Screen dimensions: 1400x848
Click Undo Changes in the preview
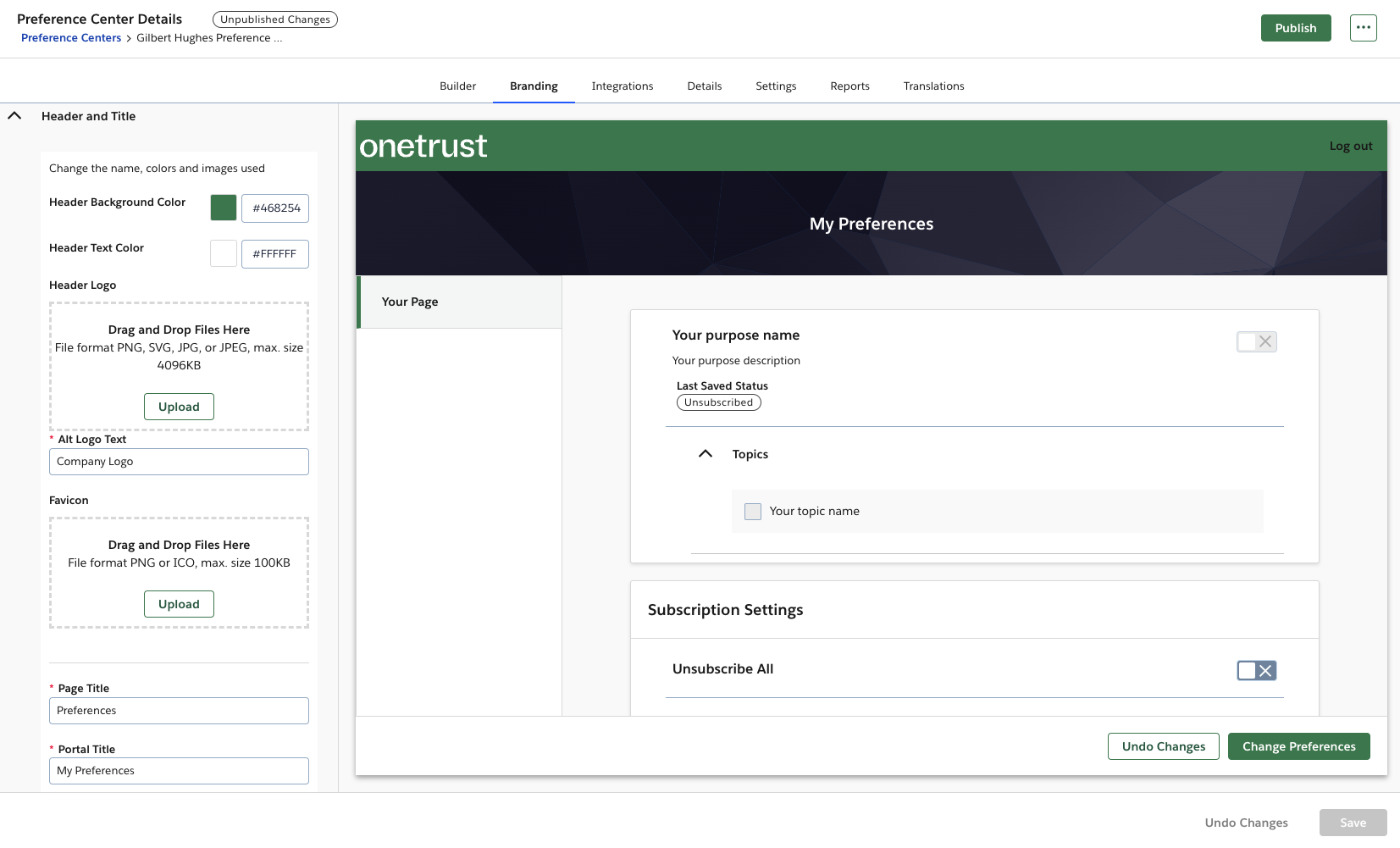click(1163, 746)
